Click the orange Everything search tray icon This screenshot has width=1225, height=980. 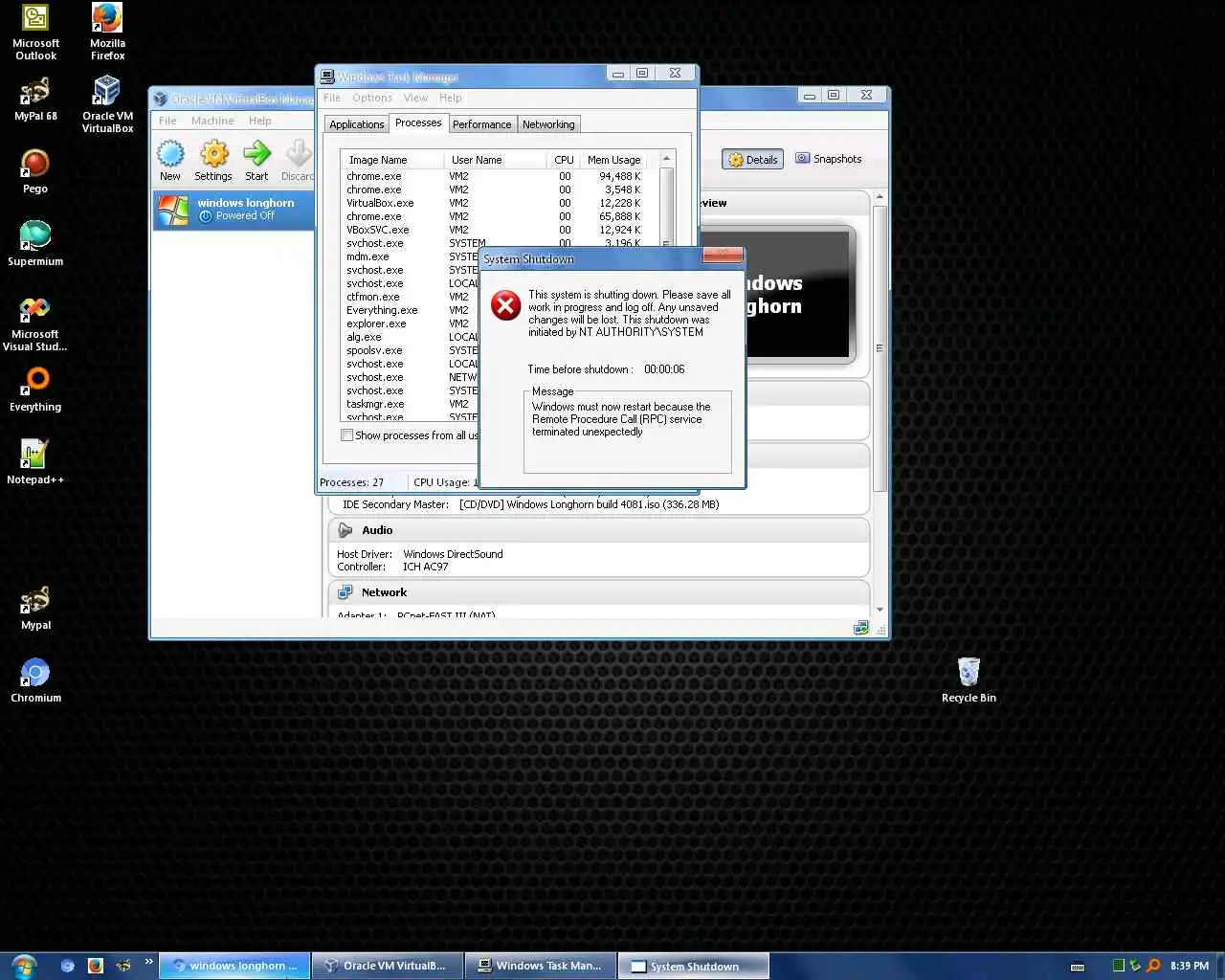(1153, 966)
